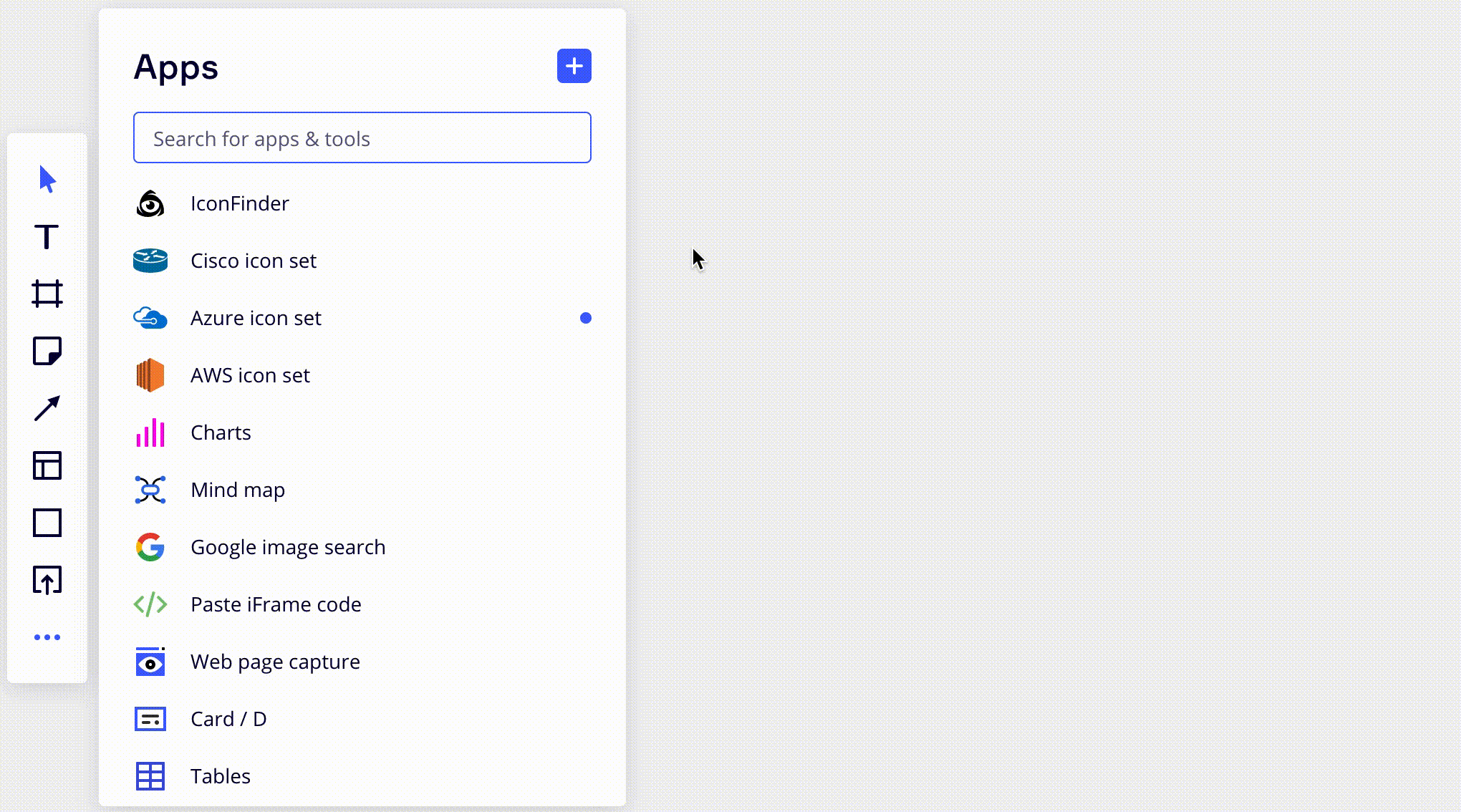Screen dimensions: 1461x812
Task: Click the Azure icon set blue dot
Action: [586, 318]
